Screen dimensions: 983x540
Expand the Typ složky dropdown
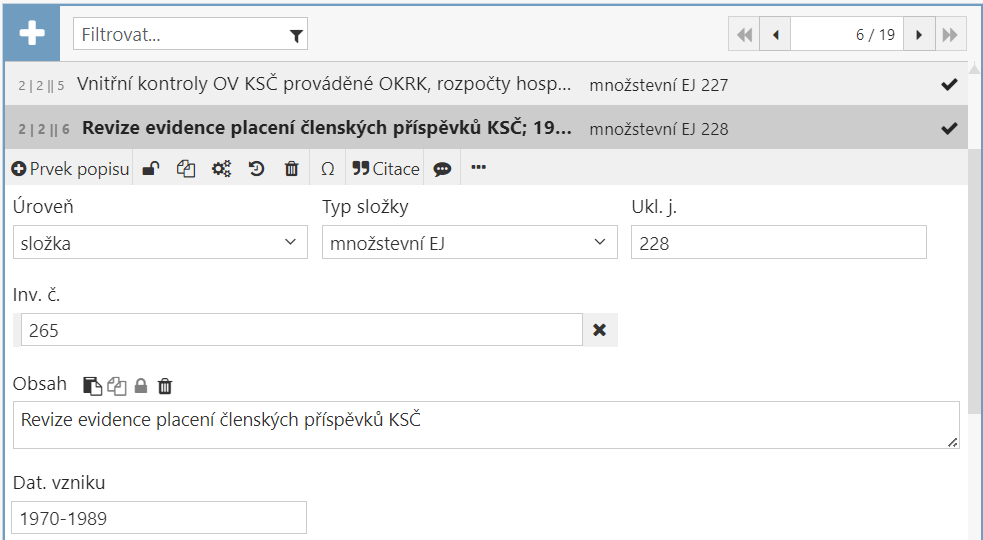[469, 242]
